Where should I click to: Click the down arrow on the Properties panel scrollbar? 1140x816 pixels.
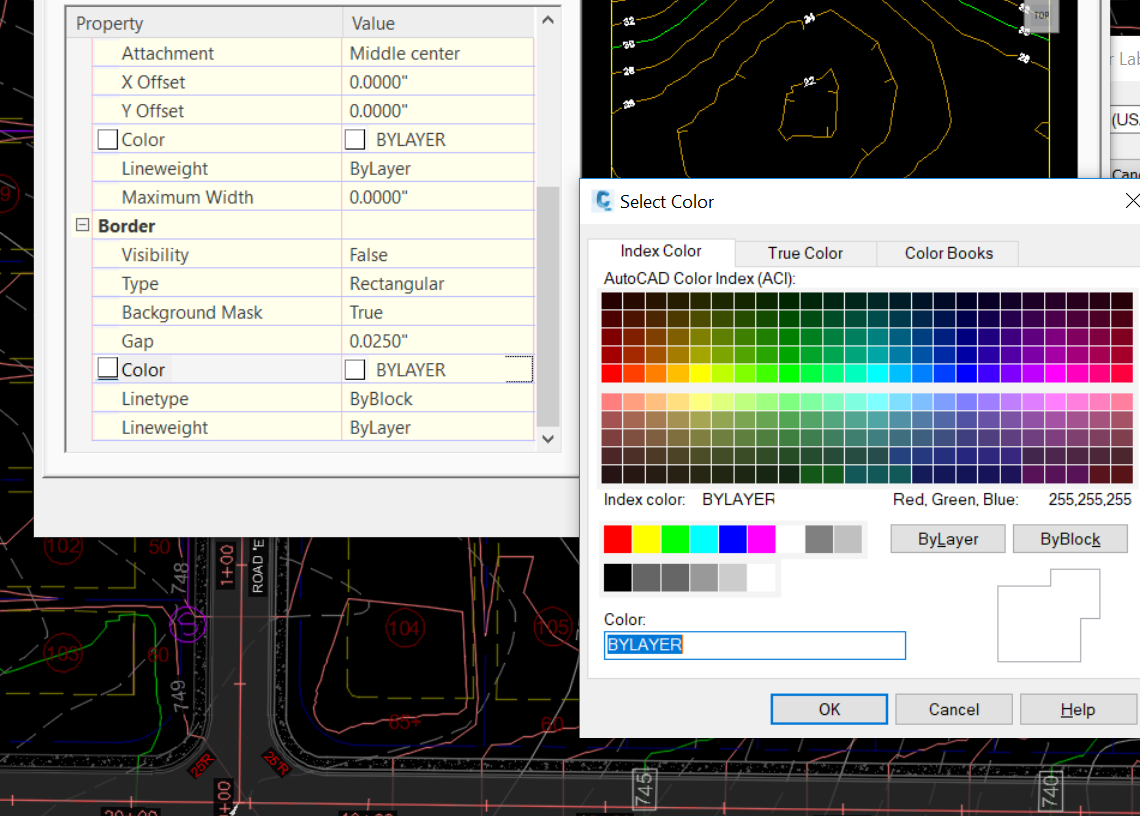pos(548,439)
